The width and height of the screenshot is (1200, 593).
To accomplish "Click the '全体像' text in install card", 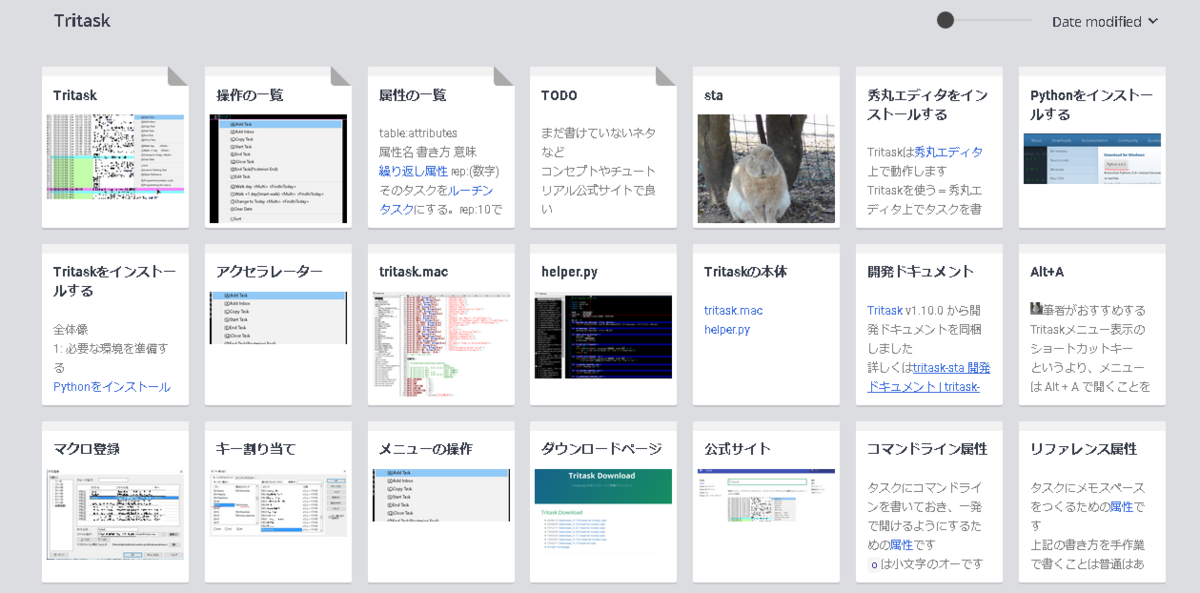I will 70,329.
